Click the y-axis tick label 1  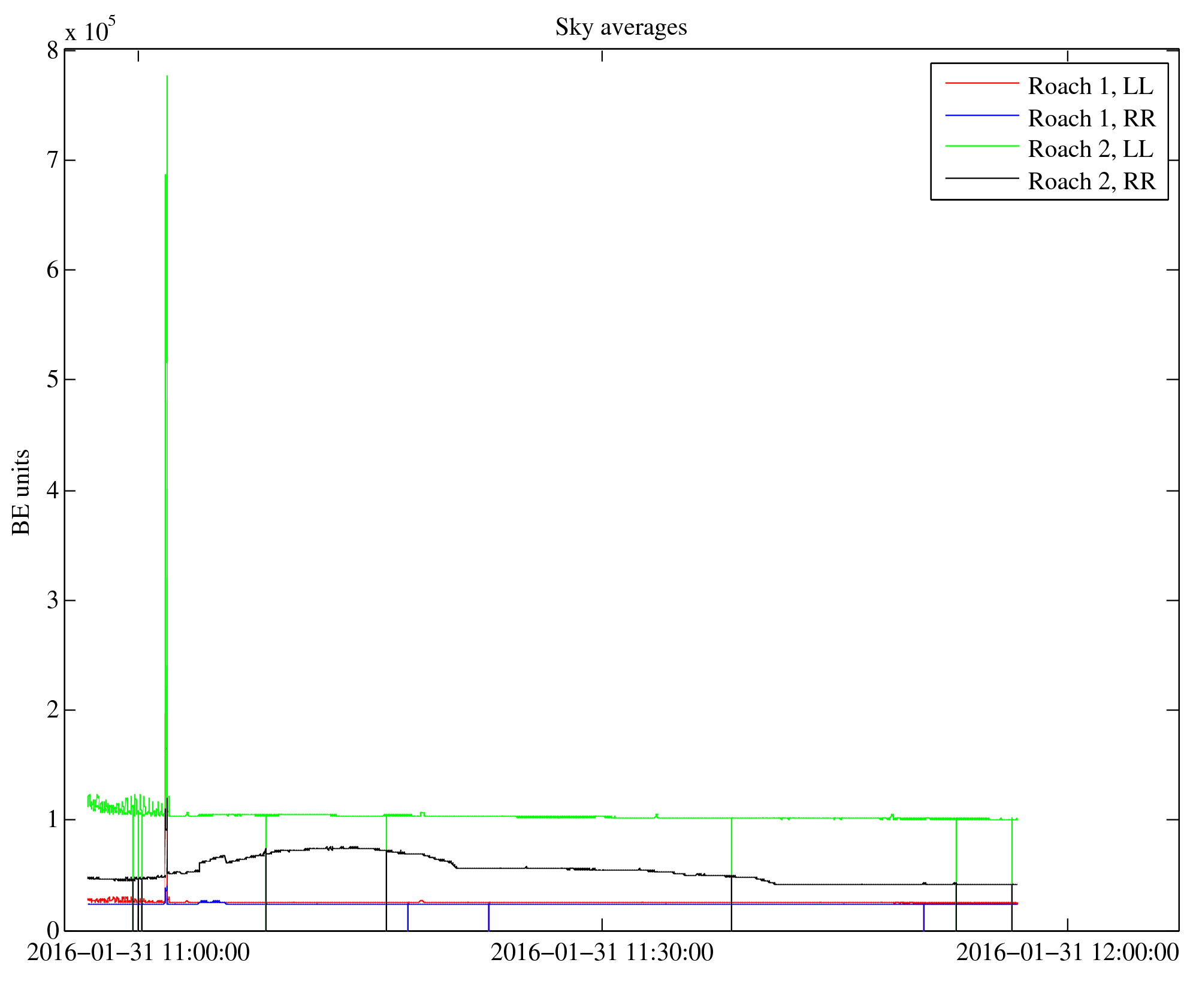click(53, 819)
